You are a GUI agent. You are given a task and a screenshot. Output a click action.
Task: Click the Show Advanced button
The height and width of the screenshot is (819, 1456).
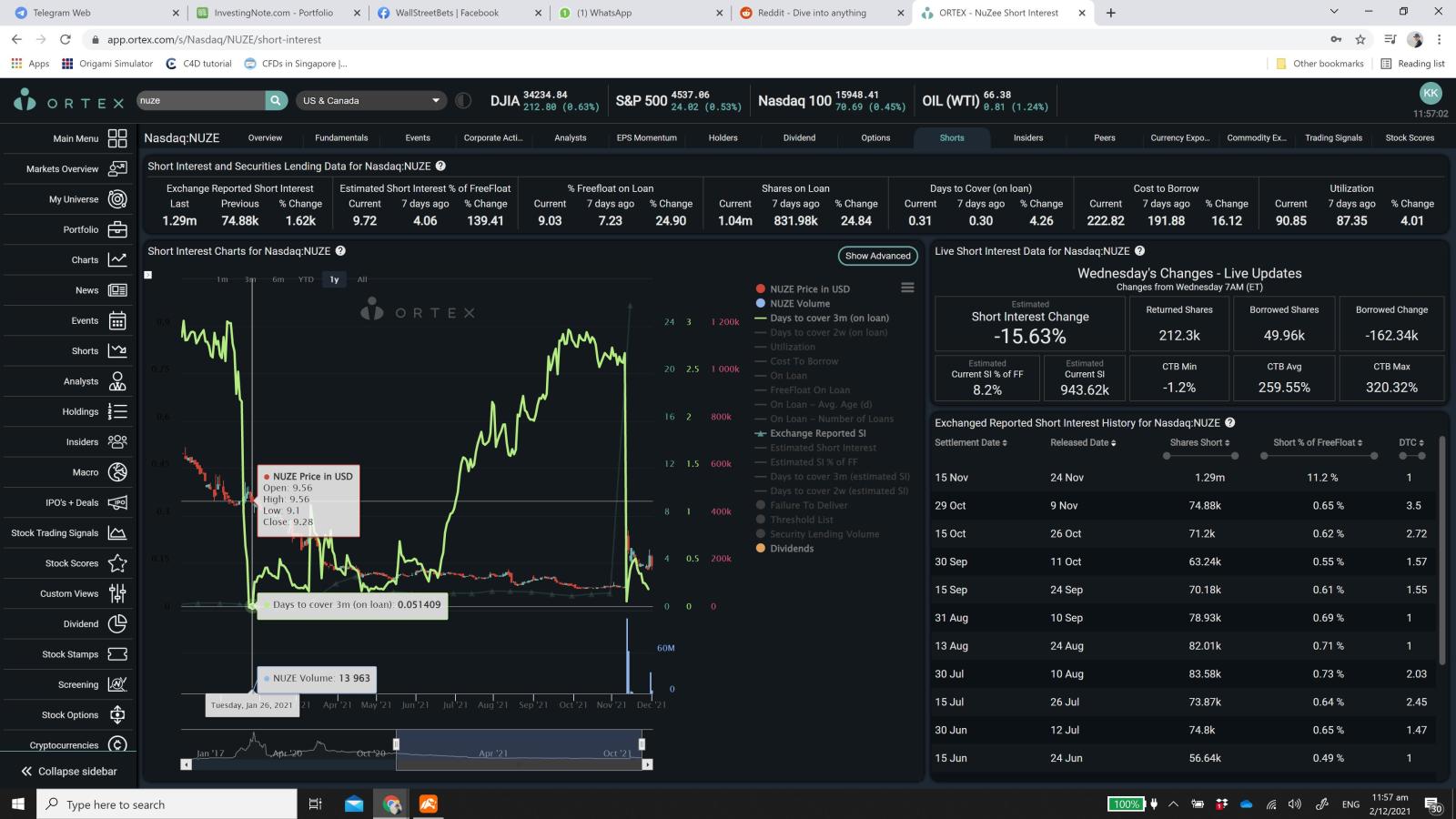point(877,256)
